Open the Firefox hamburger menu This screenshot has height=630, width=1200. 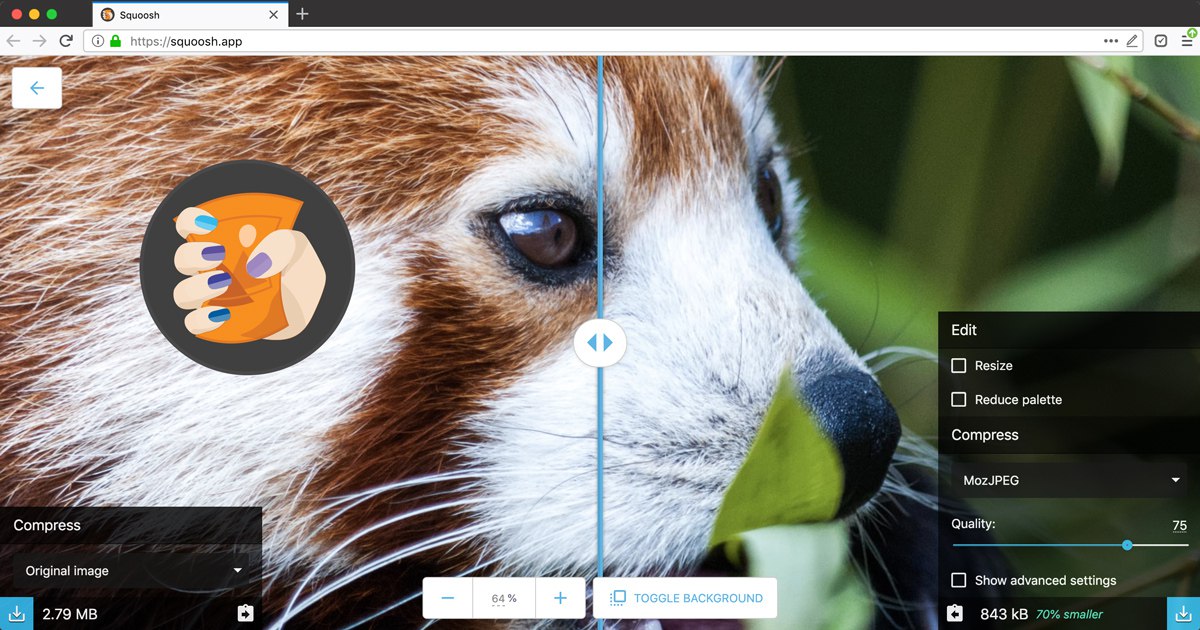pos(1186,41)
